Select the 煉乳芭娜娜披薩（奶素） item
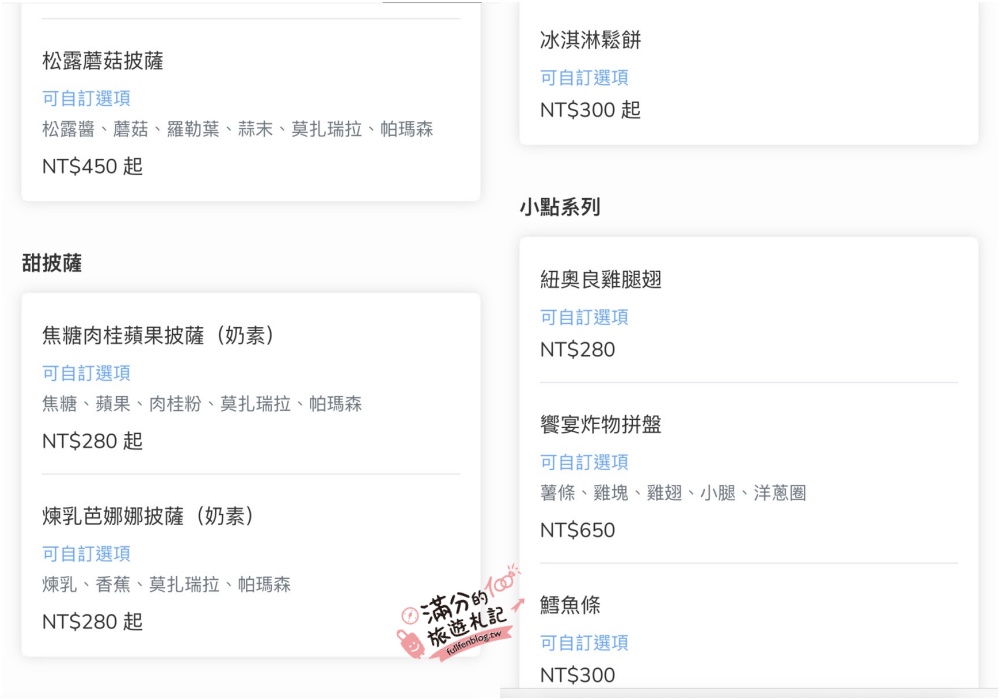The width and height of the screenshot is (1000, 700). (x=149, y=516)
